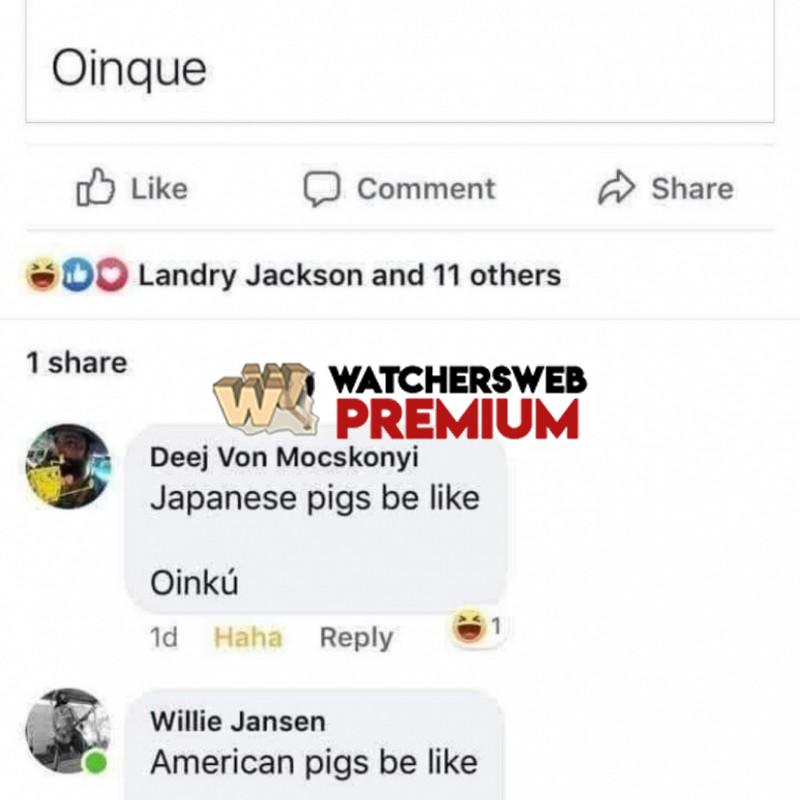Tap the Like button label
800x800 pixels.
160,189
